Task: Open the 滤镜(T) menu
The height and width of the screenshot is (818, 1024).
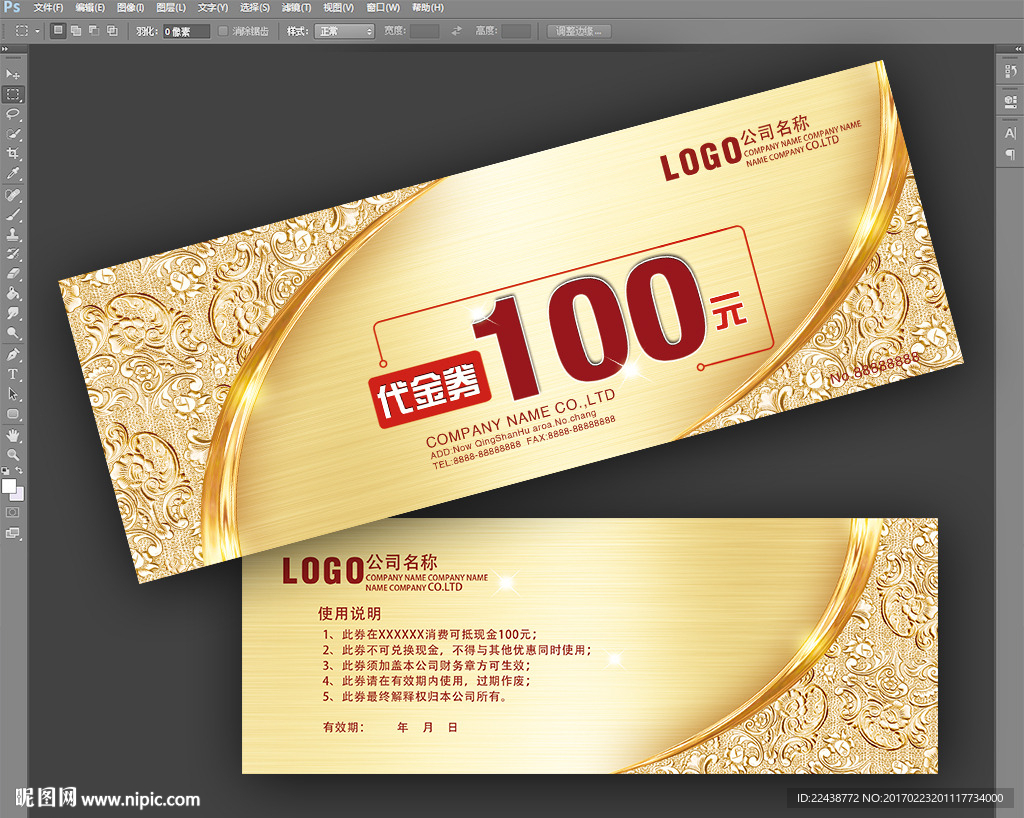Action: [296, 8]
